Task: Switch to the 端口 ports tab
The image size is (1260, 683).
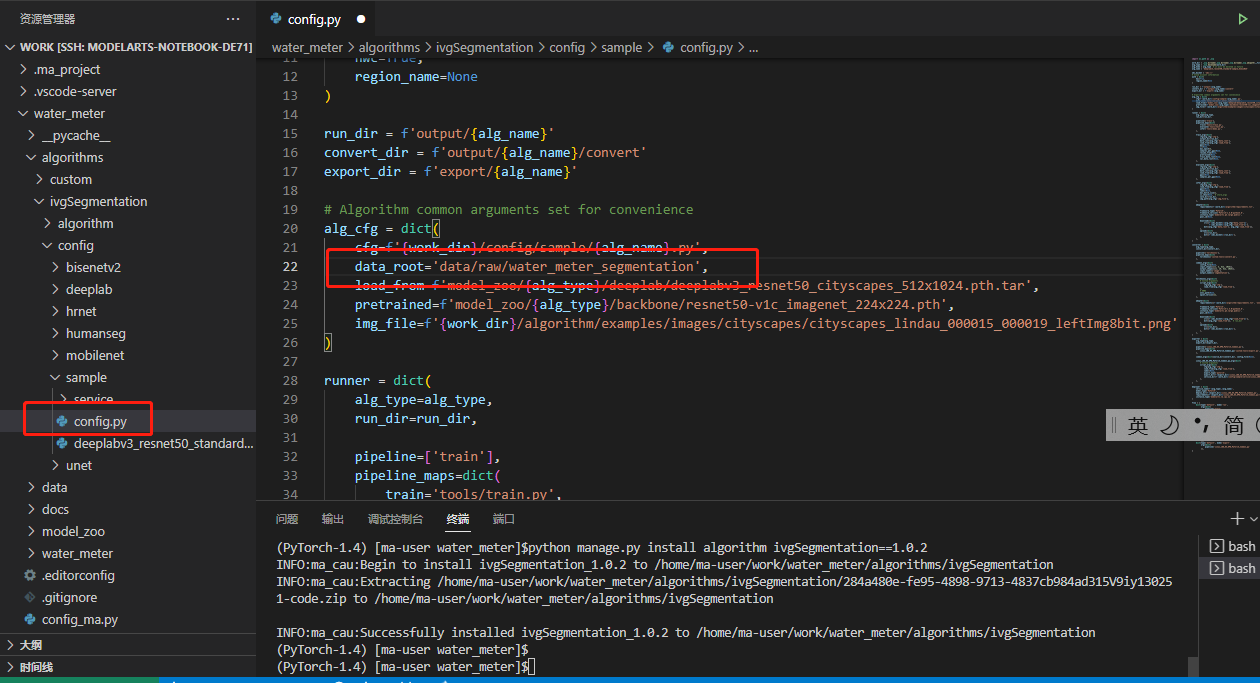Action: 503,519
